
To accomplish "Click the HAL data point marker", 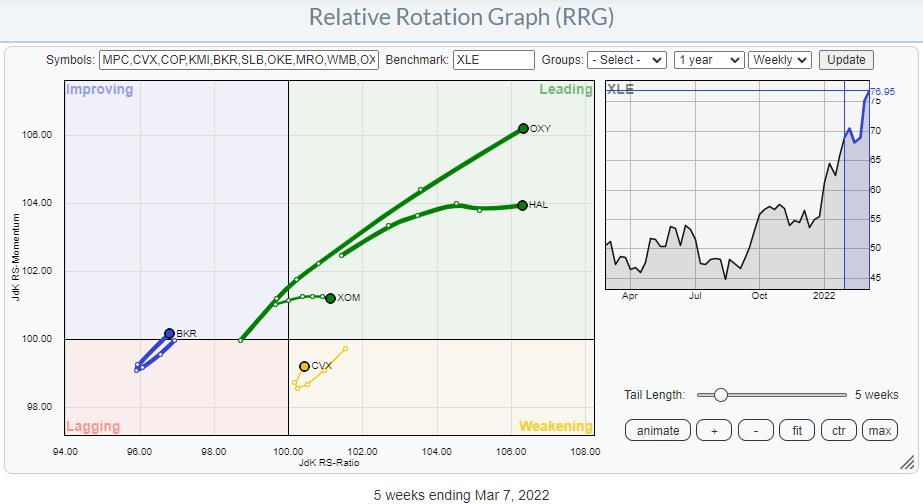I will [x=523, y=205].
